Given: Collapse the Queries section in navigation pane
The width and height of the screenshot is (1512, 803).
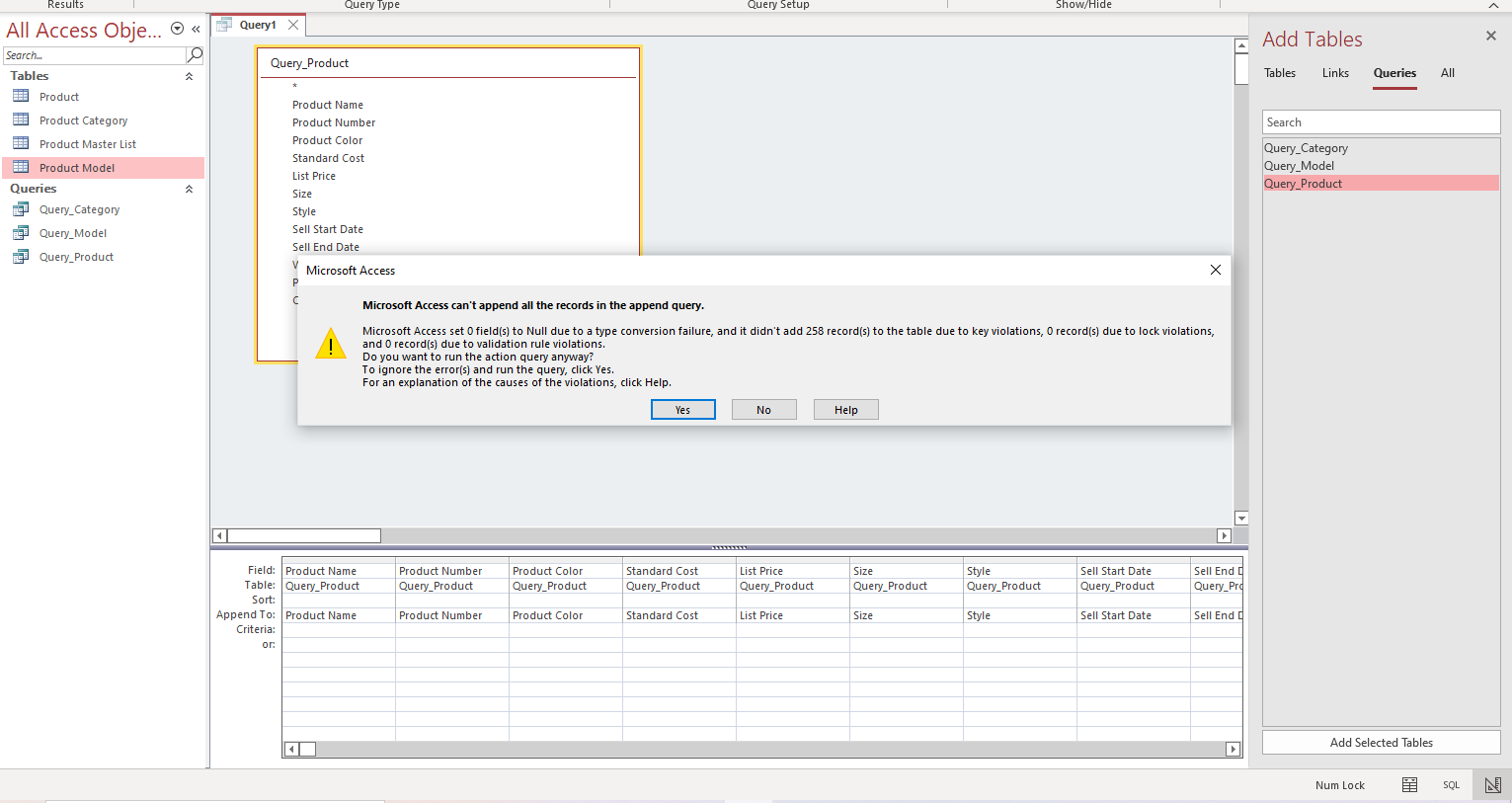Looking at the screenshot, I should click(189, 188).
